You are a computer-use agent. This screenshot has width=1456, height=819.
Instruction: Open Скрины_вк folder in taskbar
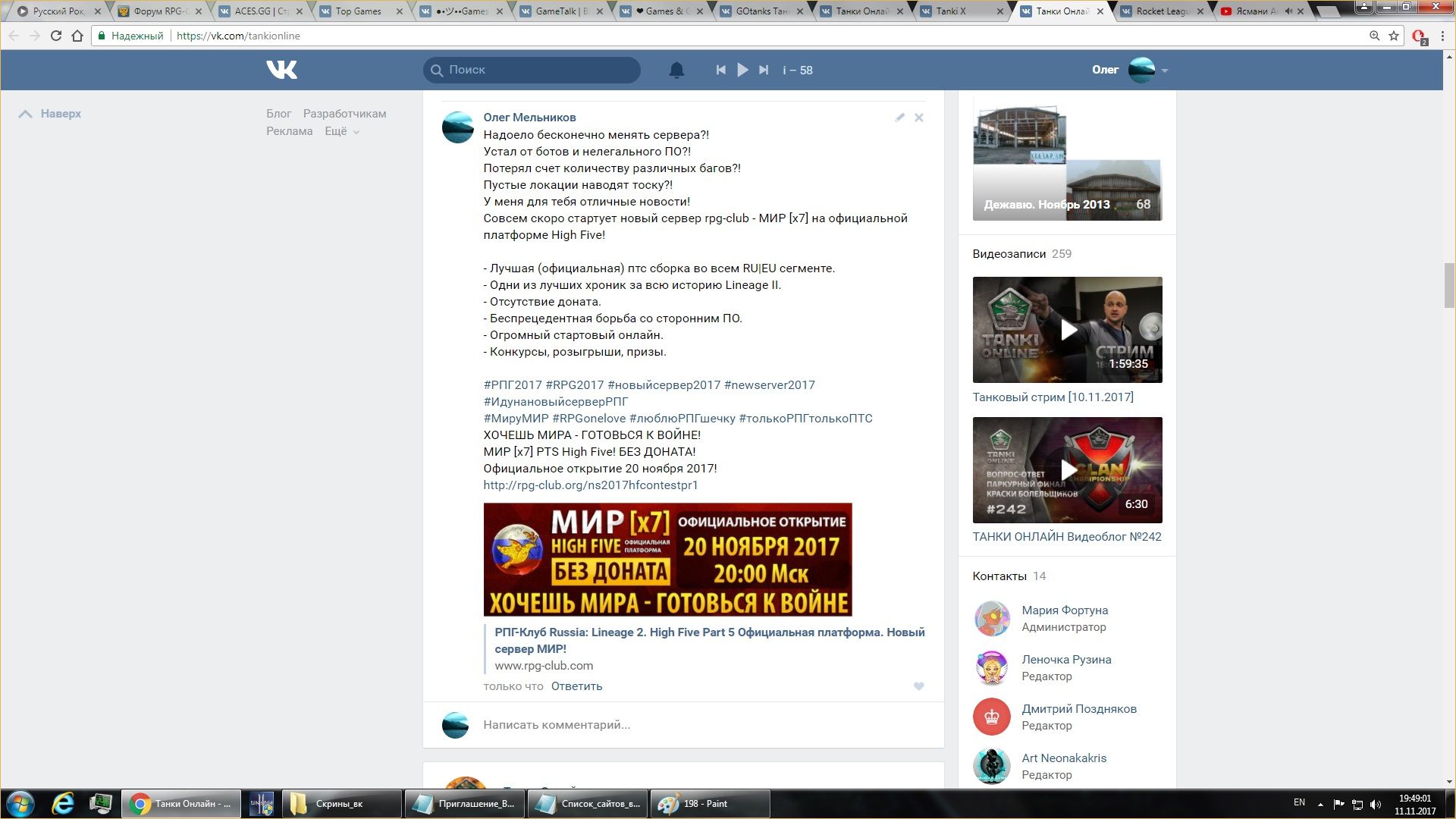click(x=341, y=804)
